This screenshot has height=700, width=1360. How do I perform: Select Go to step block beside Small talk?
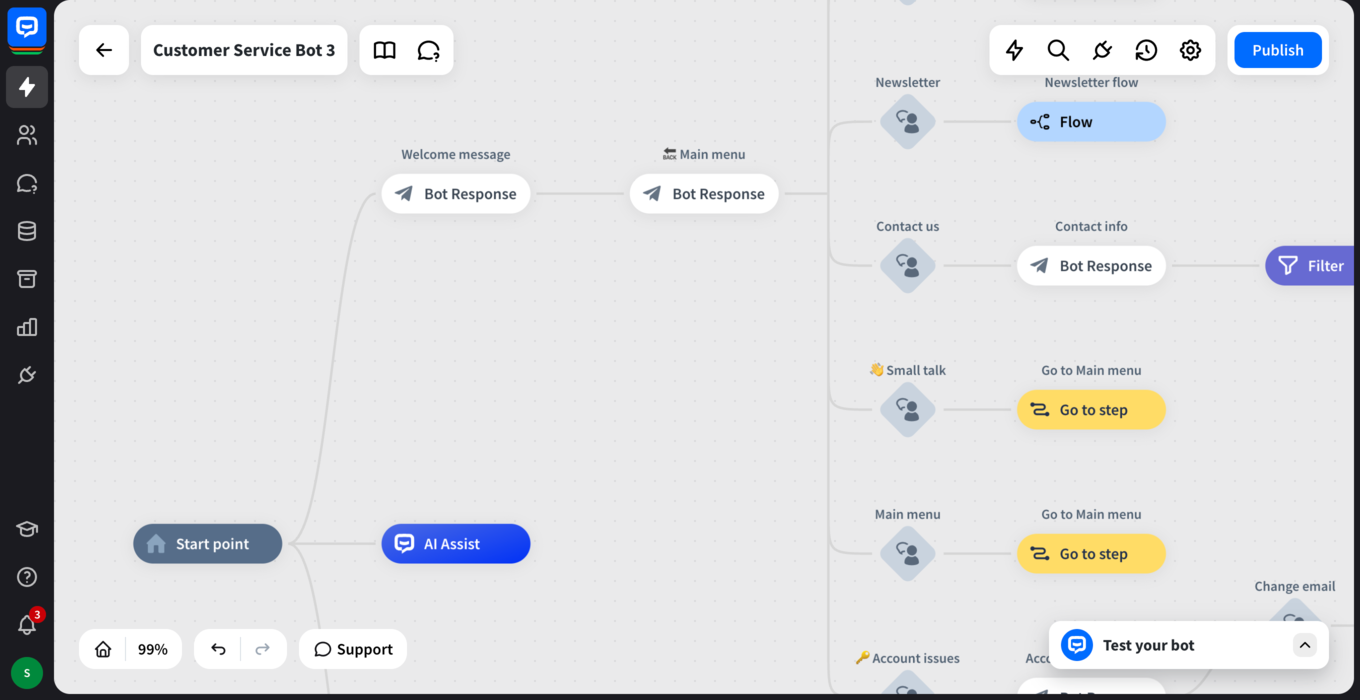point(1092,410)
